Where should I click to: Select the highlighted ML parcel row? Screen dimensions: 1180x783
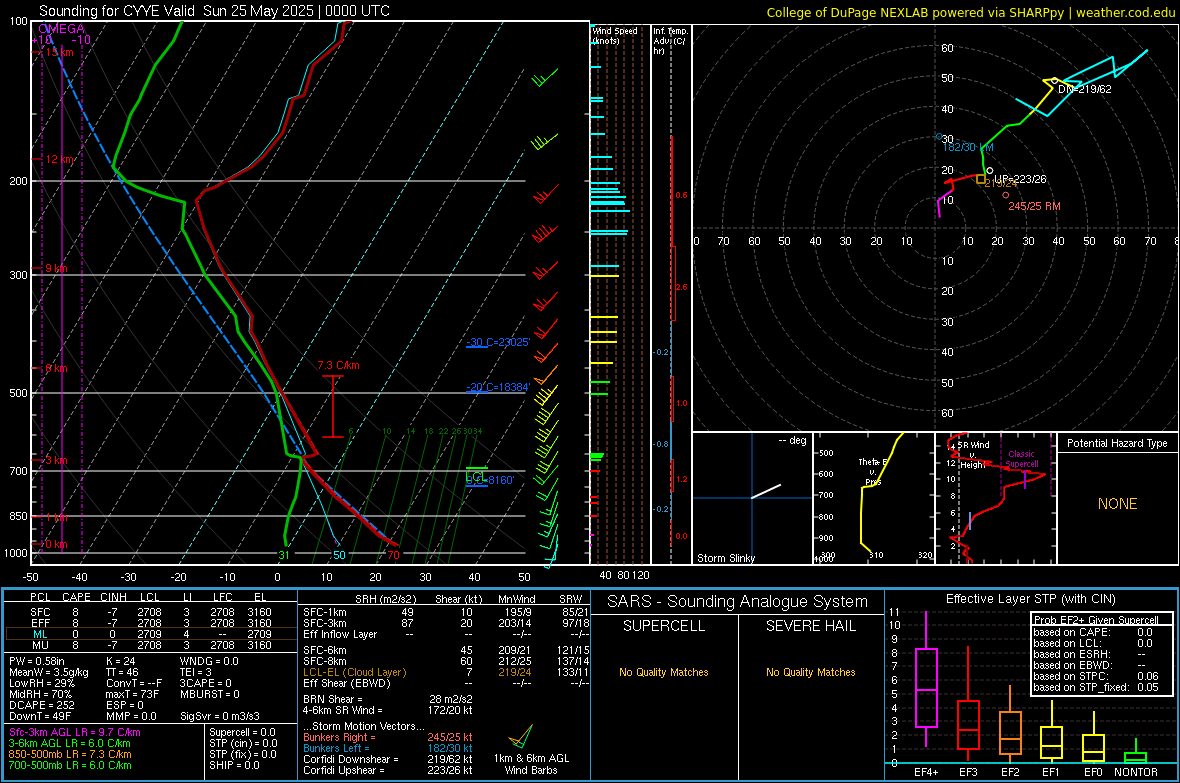[151, 634]
